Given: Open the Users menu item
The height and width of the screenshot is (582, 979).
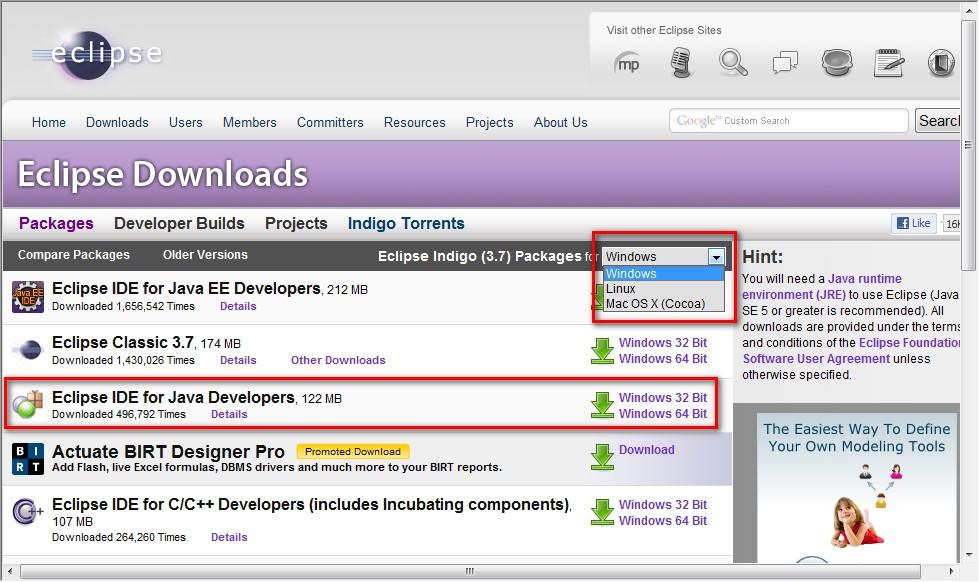Looking at the screenshot, I should tap(185, 122).
